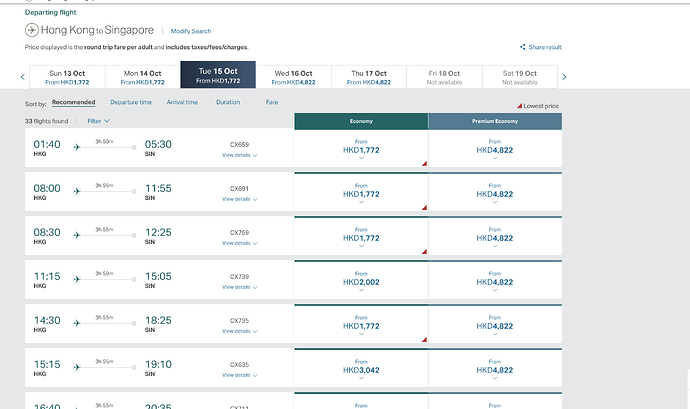690x409 pixels.
Task: Click plane icon on the 01:40 flight row
Action: 77,148
